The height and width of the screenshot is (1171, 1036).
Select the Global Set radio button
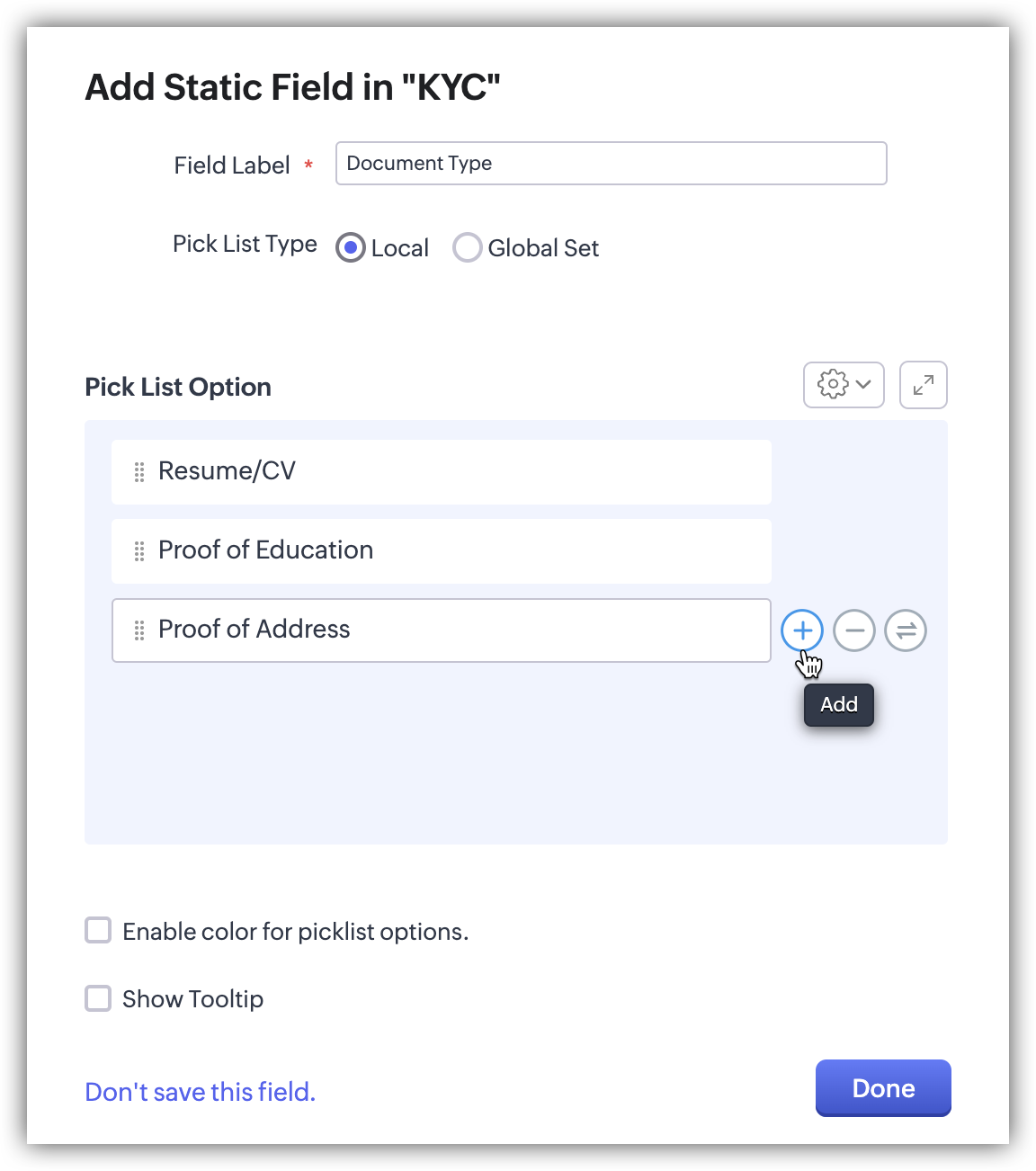click(x=467, y=247)
